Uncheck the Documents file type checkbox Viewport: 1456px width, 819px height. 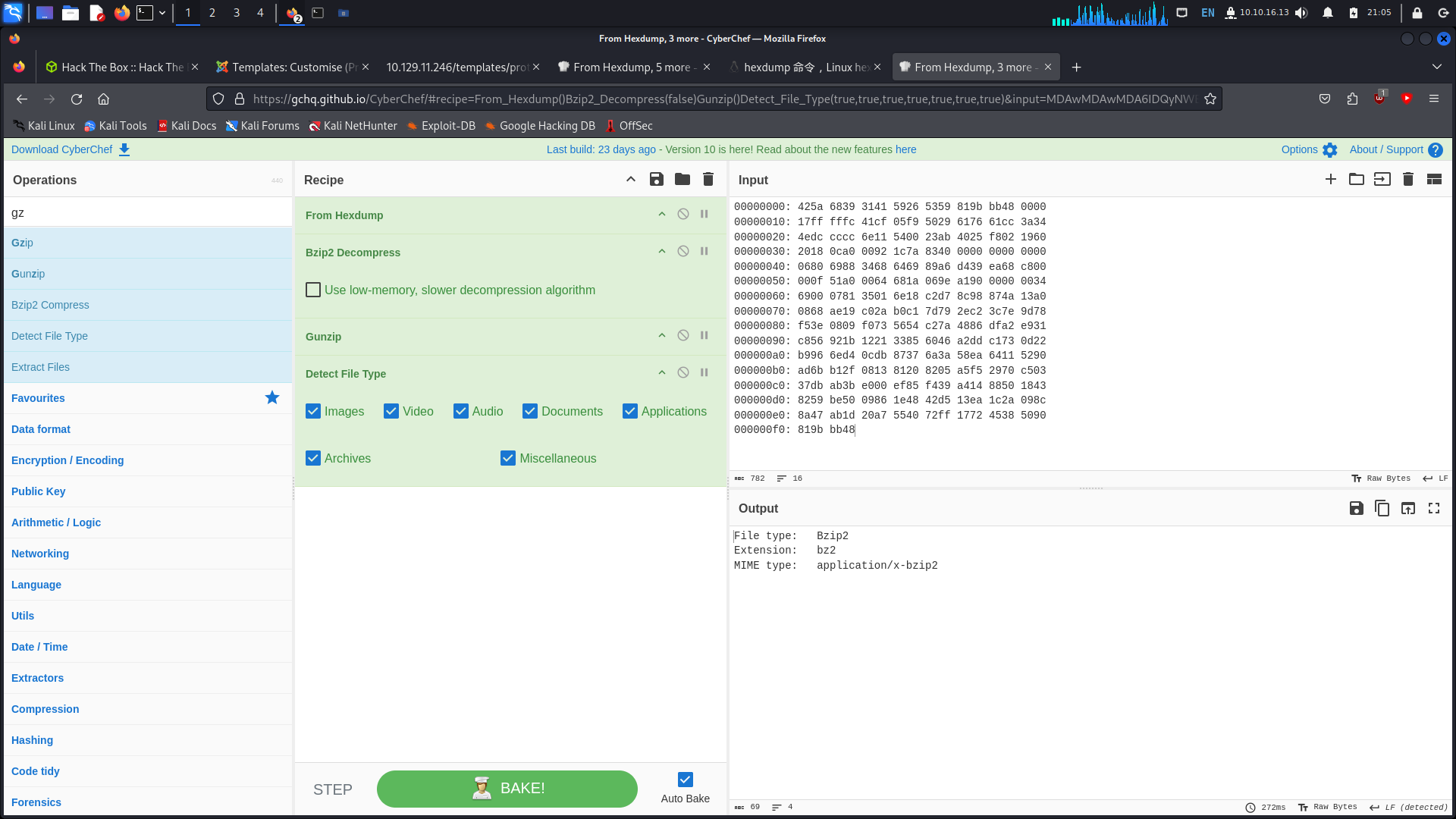[x=530, y=412]
